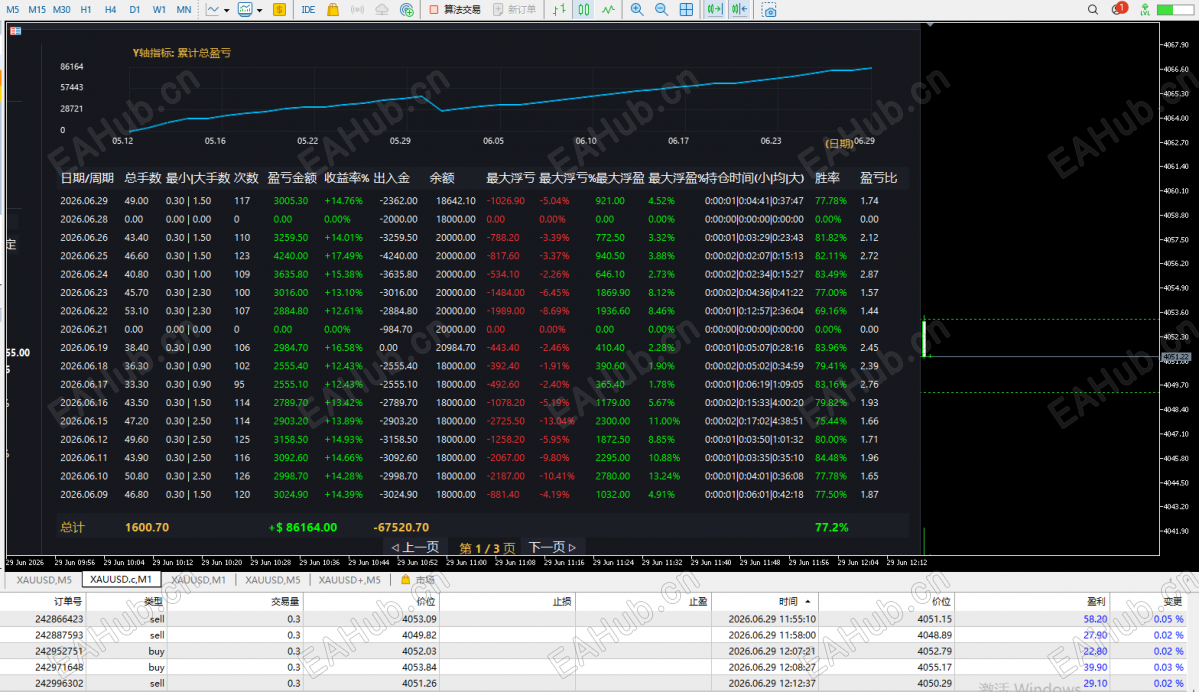Image resolution: width=1199 pixels, height=692 pixels.
Task: Switch chart to line chart mode
Action: [608, 10]
